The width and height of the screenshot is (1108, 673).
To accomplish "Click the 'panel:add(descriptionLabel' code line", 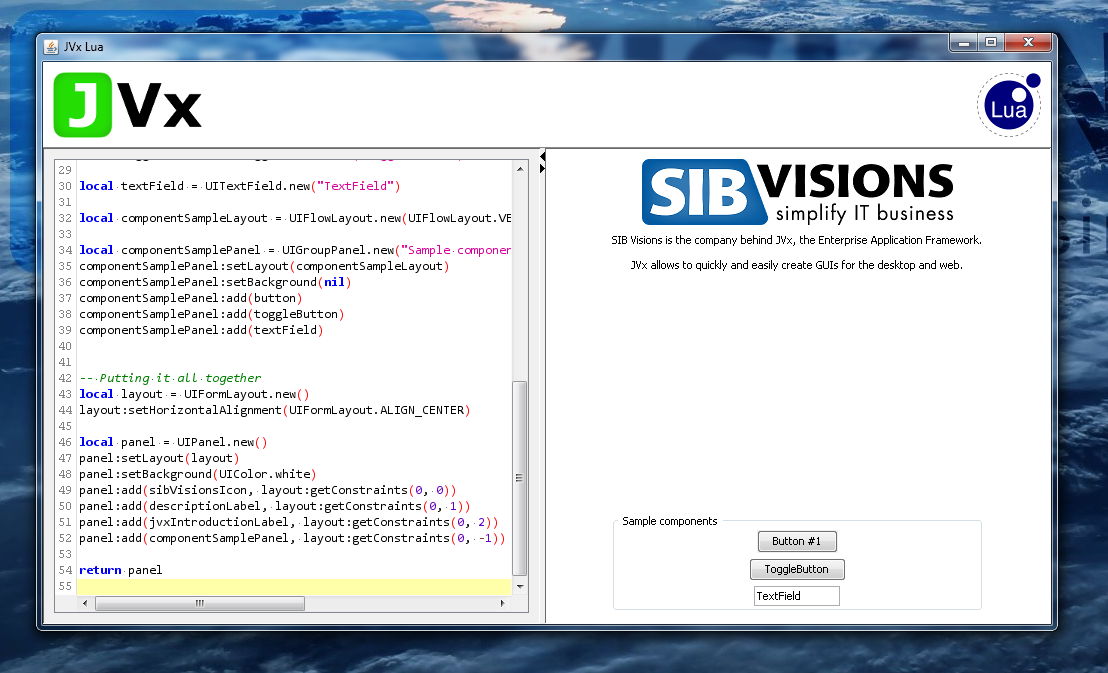I will [x=275, y=506].
